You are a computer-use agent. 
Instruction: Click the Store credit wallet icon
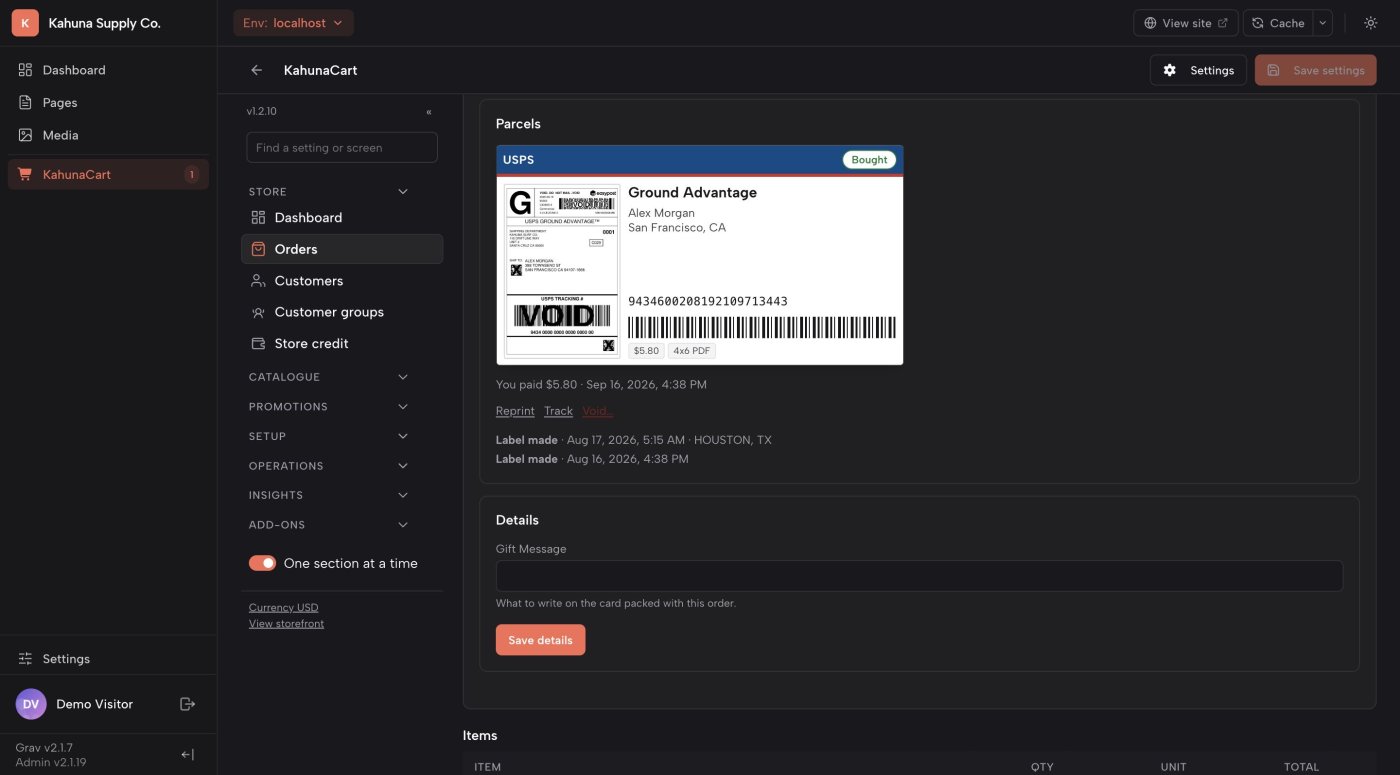258,343
